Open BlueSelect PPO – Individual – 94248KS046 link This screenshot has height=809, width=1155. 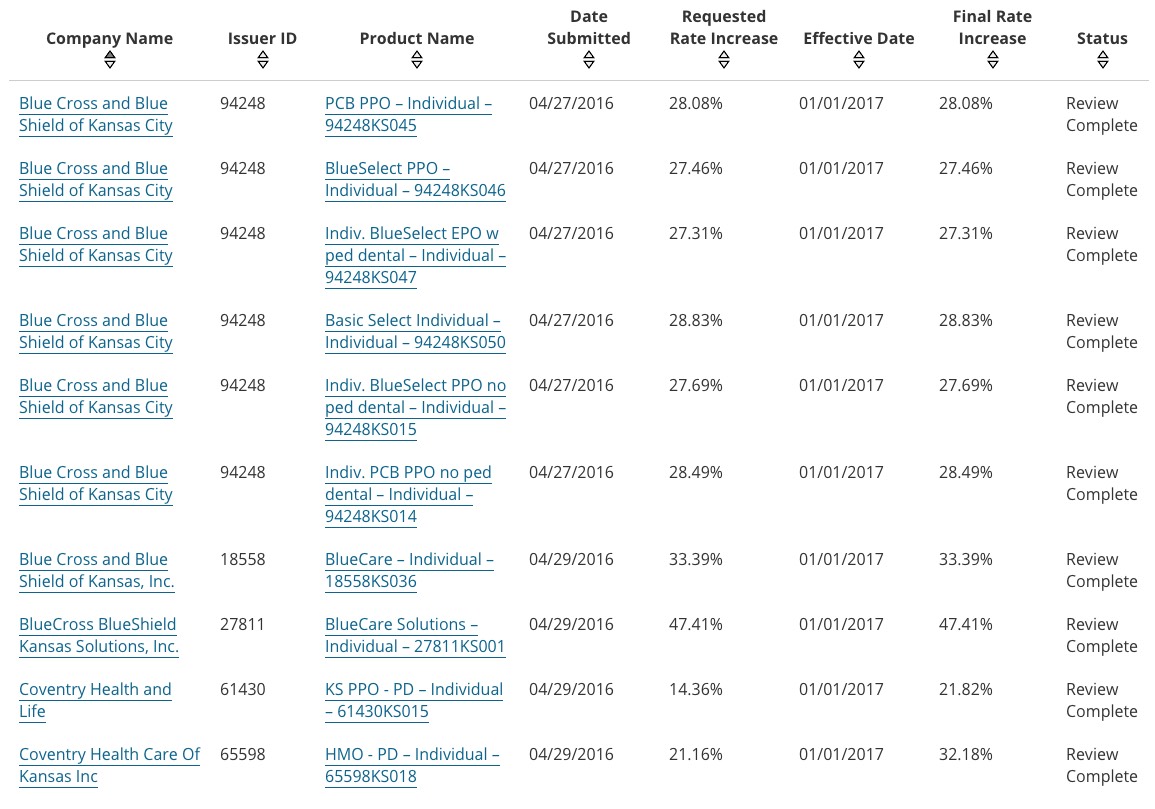pos(415,179)
